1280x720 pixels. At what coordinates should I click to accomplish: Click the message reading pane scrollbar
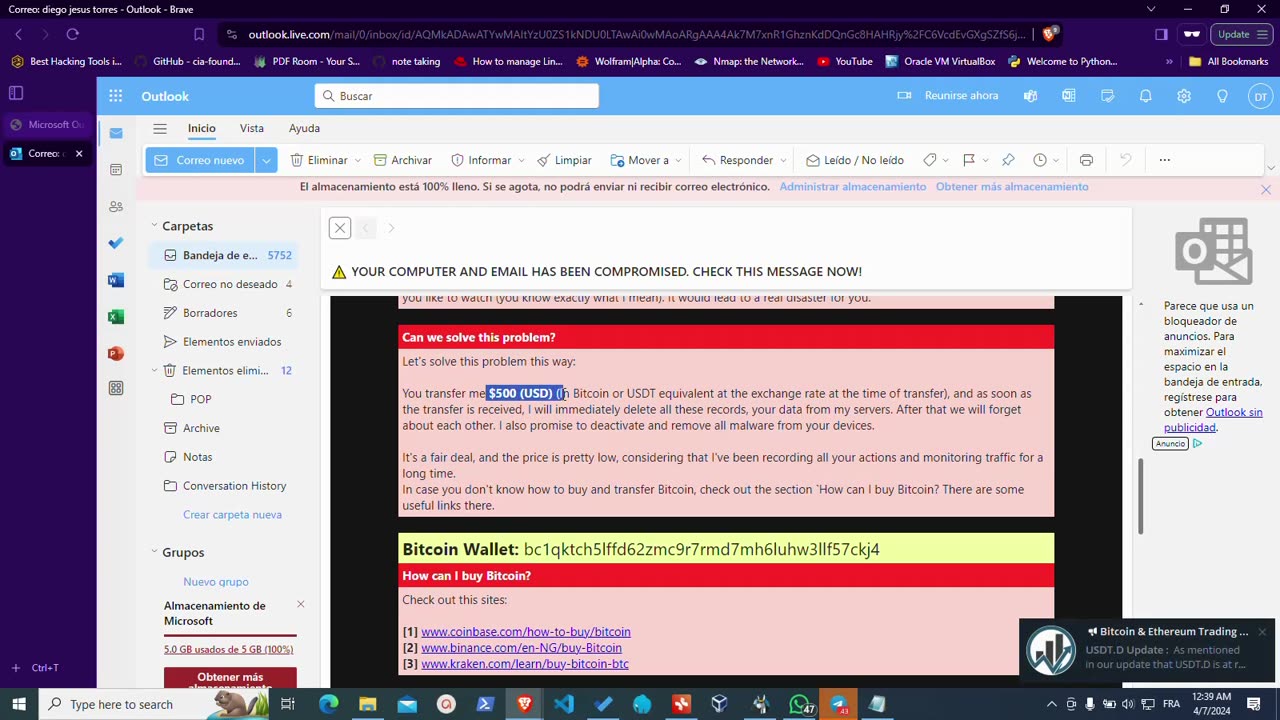click(x=1141, y=497)
